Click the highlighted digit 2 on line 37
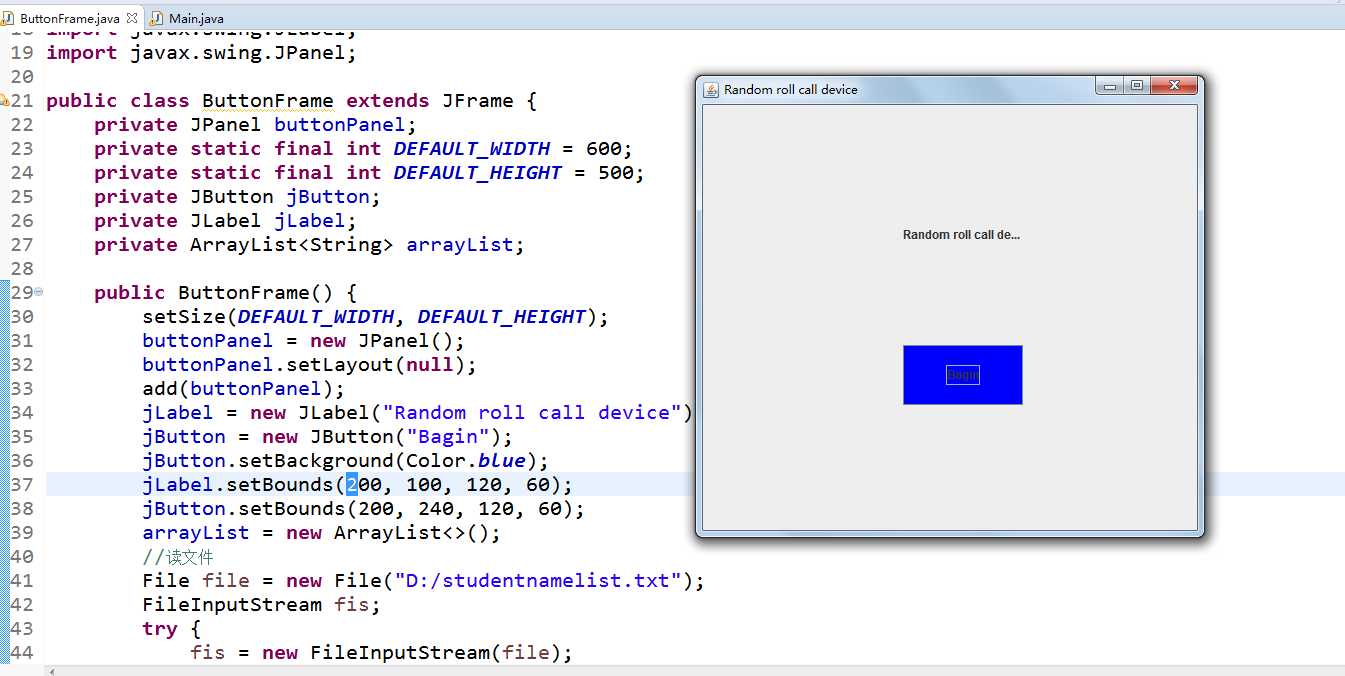The width and height of the screenshot is (1345, 676). 351,484
